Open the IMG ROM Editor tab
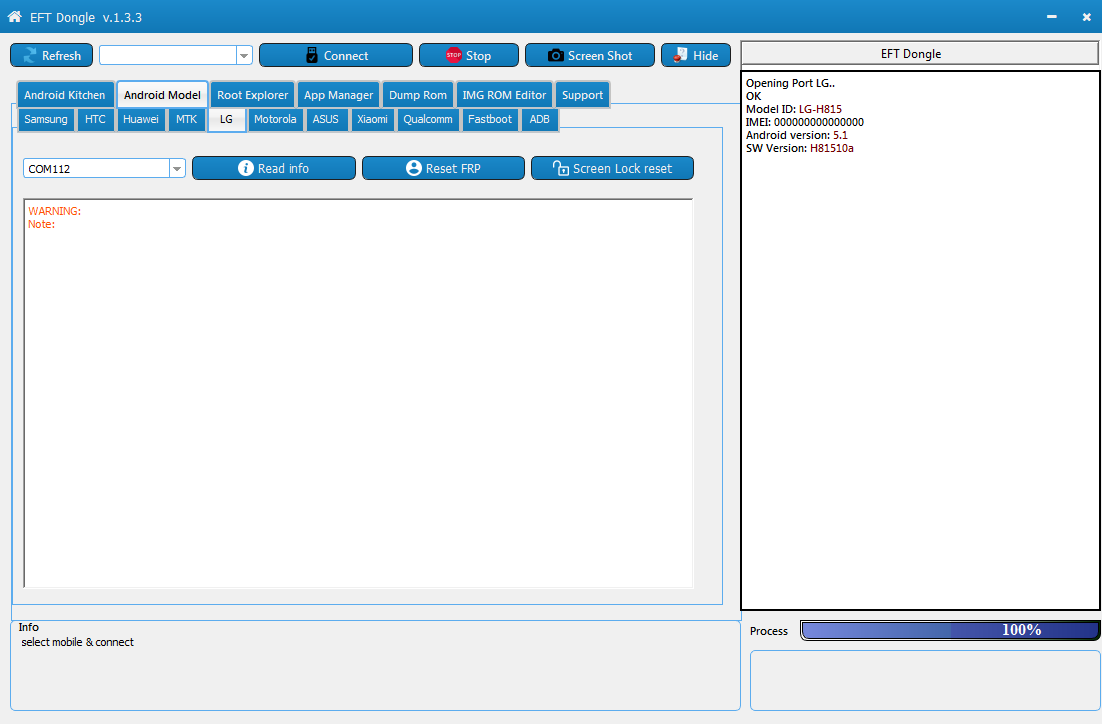The height and width of the screenshot is (724, 1102). [504, 95]
